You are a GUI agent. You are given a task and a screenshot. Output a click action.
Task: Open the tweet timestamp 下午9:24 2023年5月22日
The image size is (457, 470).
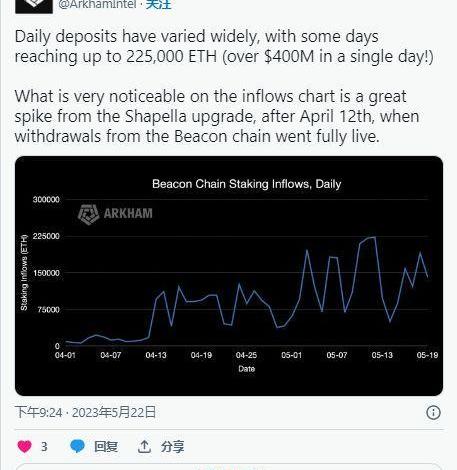pyautogui.click(x=85, y=412)
